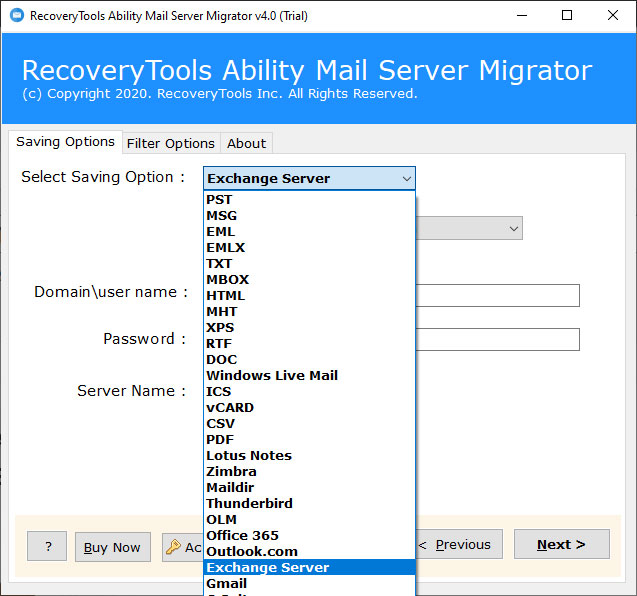Select Office 365 in the dropdown list

(x=241, y=536)
